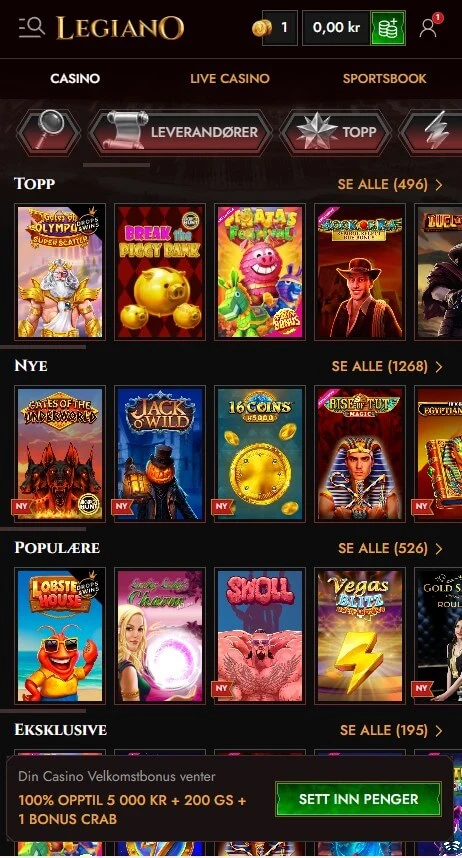Open the menu search icon

(x=31, y=27)
